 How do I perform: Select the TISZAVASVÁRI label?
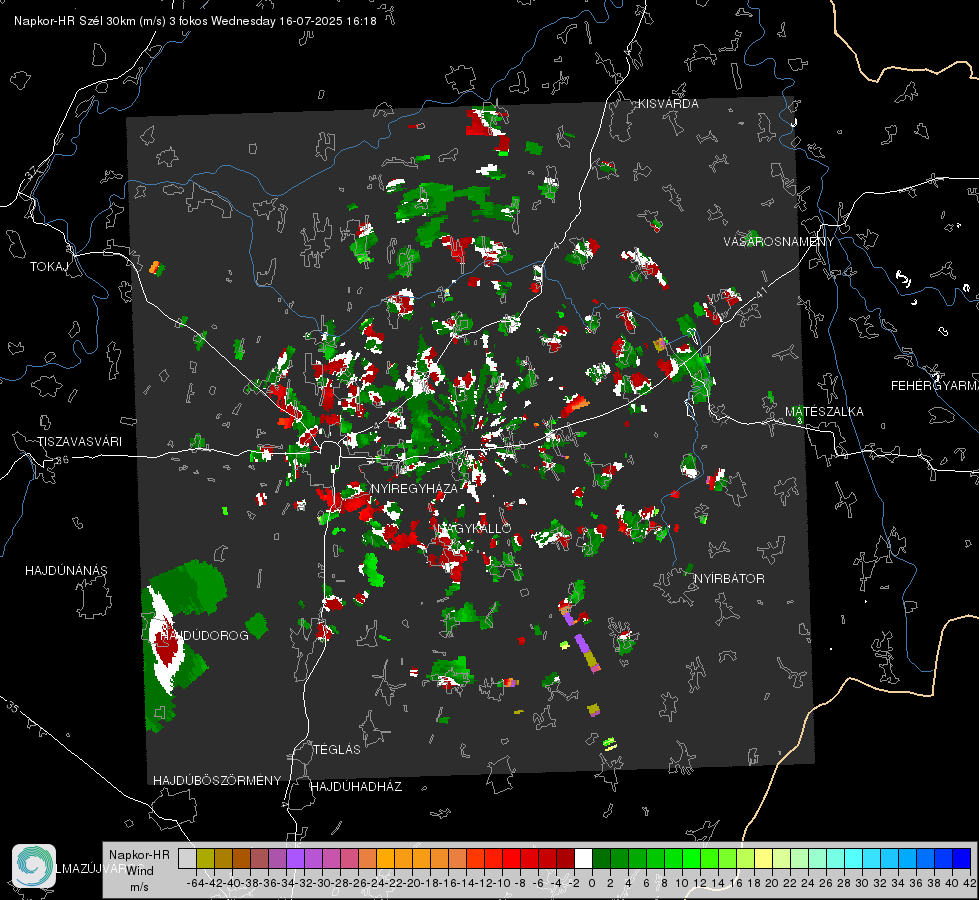click(79, 442)
